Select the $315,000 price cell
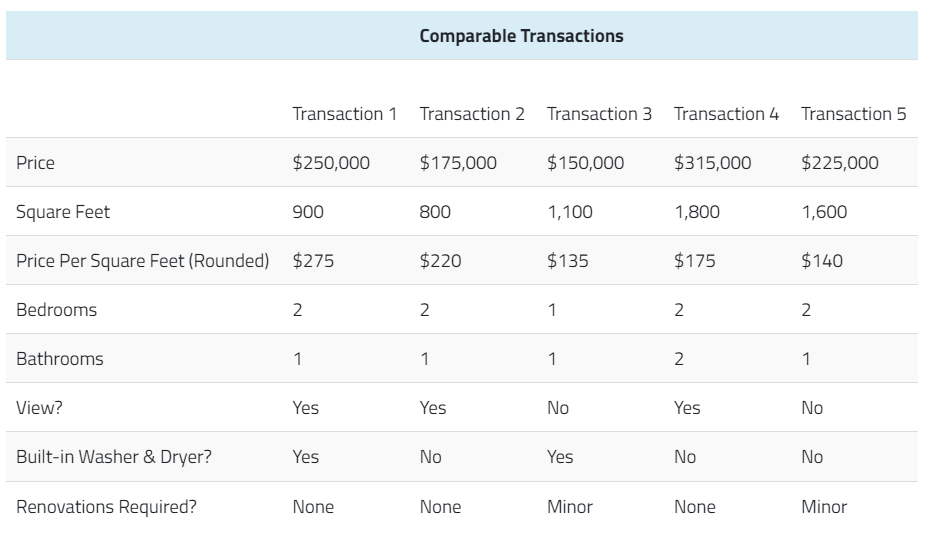932x535 pixels. pyautogui.click(x=713, y=162)
